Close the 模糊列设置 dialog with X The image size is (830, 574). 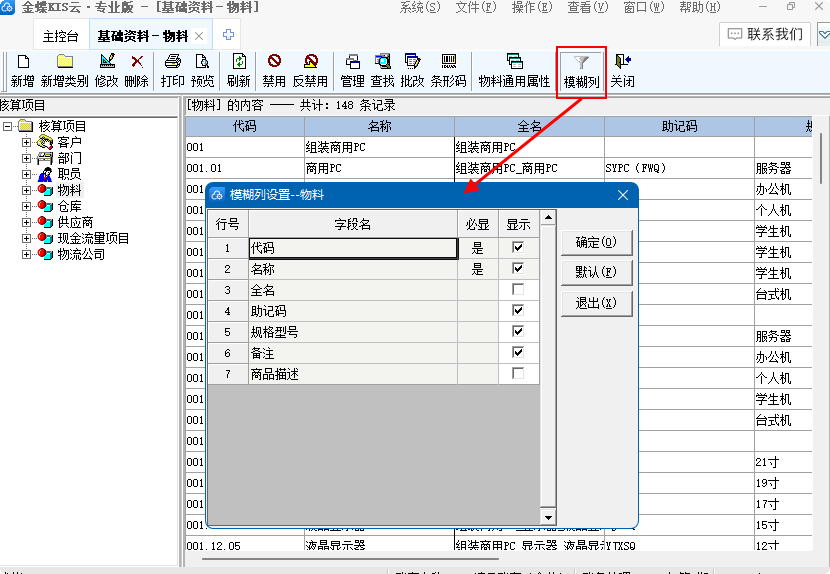tap(623, 195)
